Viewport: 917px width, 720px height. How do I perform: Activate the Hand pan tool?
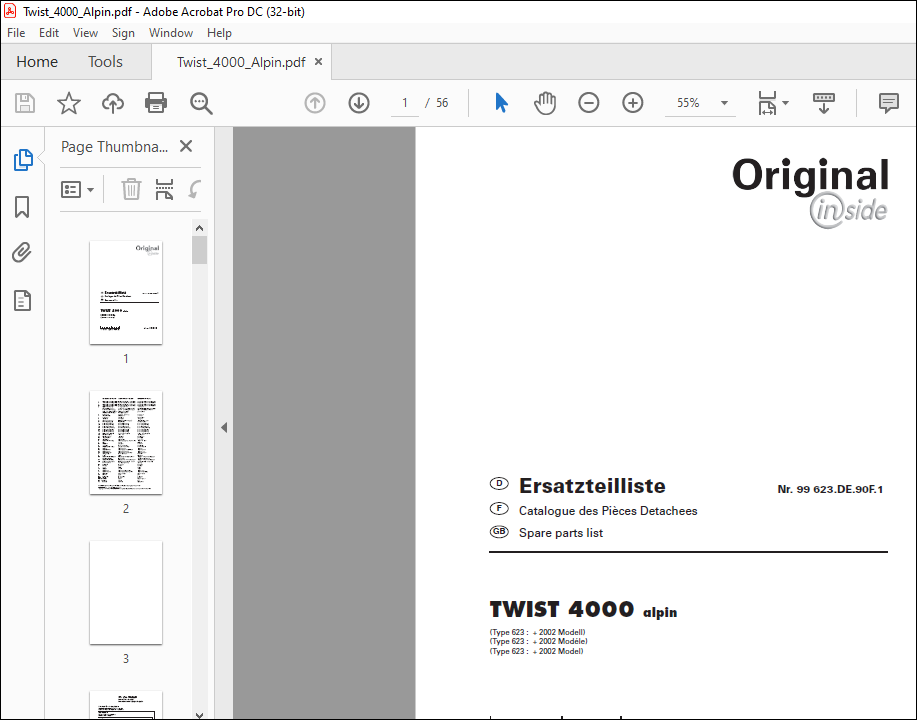click(545, 104)
